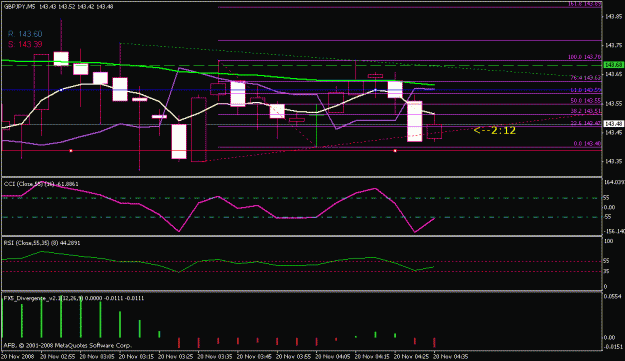Viewport: 625px width, 361px height.
Task: Select the 23.6 143.47 Fibonacci label
Action: (x=585, y=124)
